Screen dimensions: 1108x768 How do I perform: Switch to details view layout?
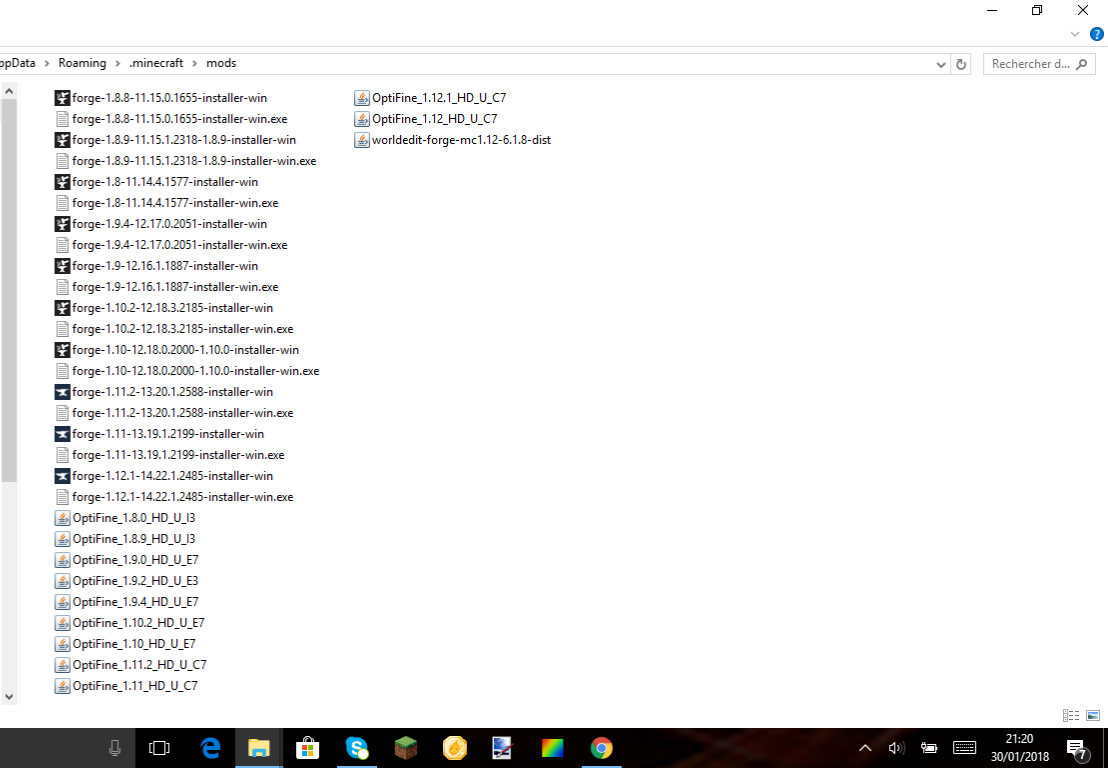[x=1071, y=716]
